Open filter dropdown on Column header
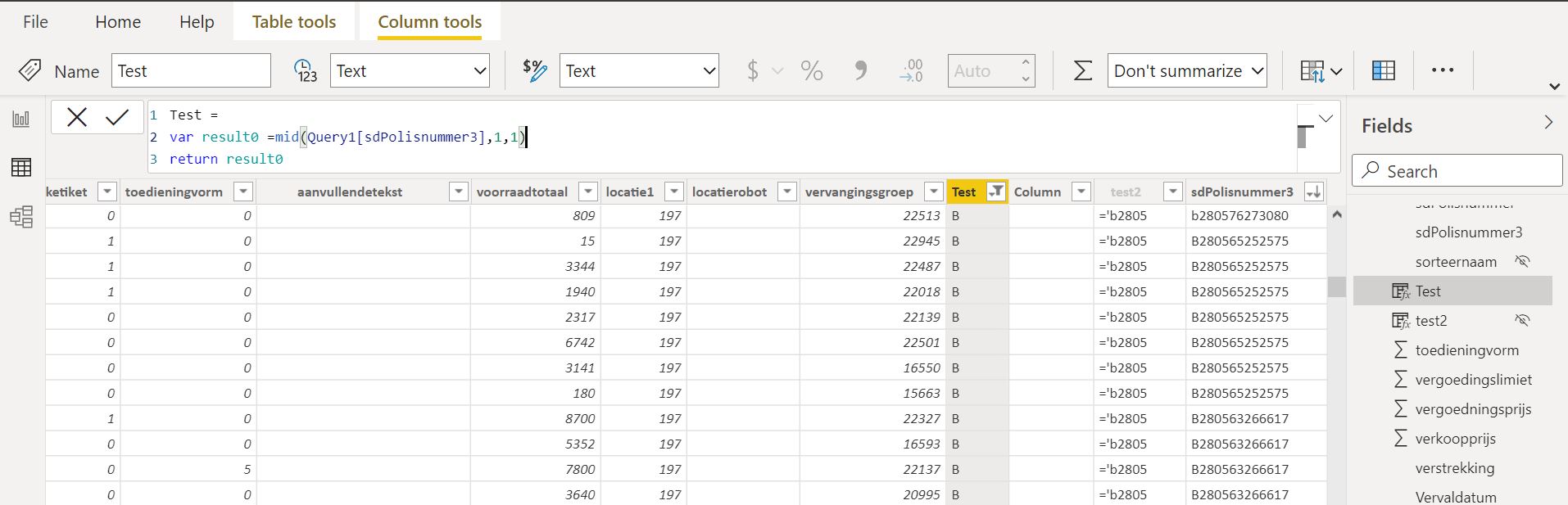This screenshot has height=505, width=1568. (1081, 192)
